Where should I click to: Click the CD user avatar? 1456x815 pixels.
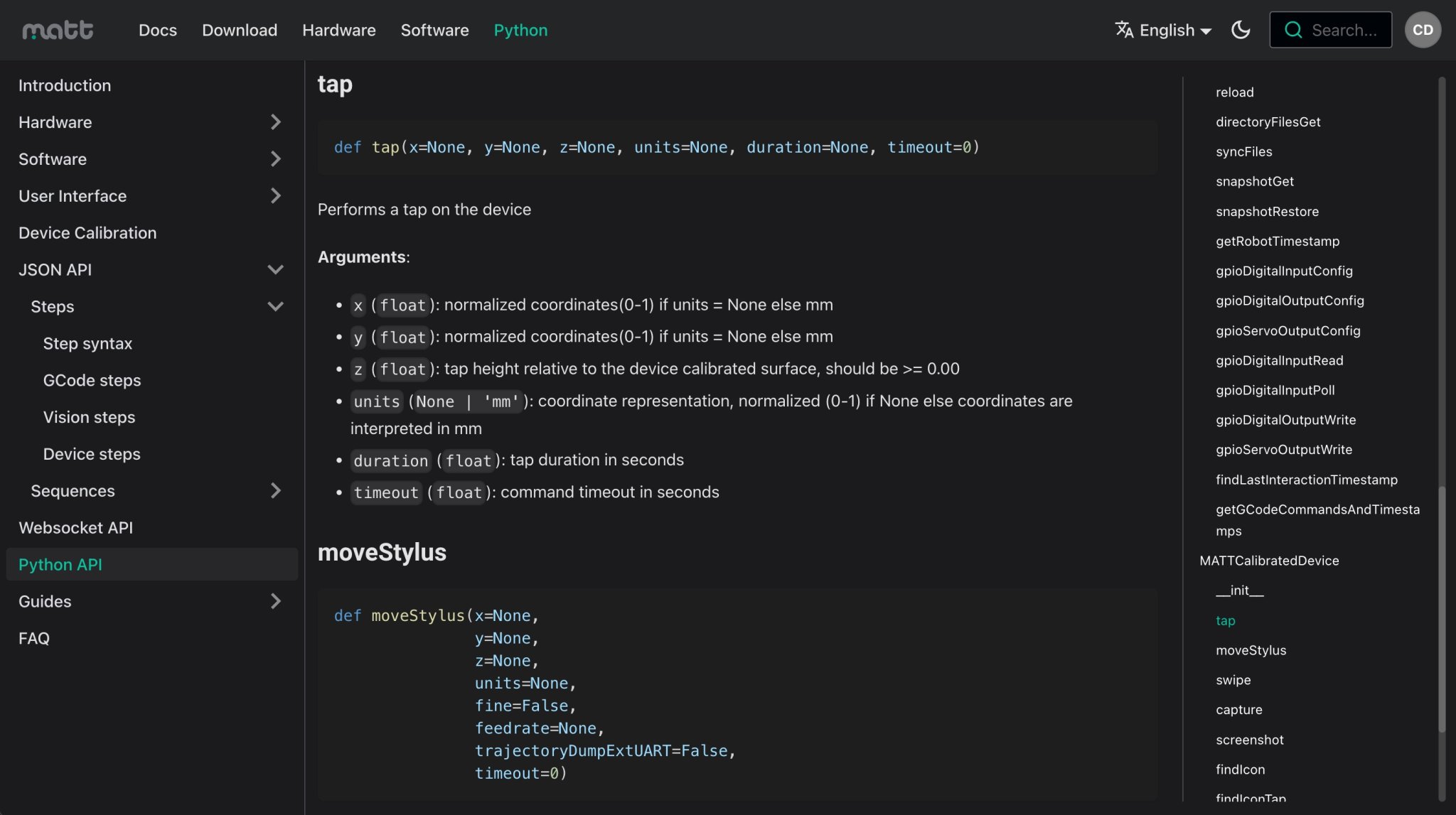click(1423, 29)
